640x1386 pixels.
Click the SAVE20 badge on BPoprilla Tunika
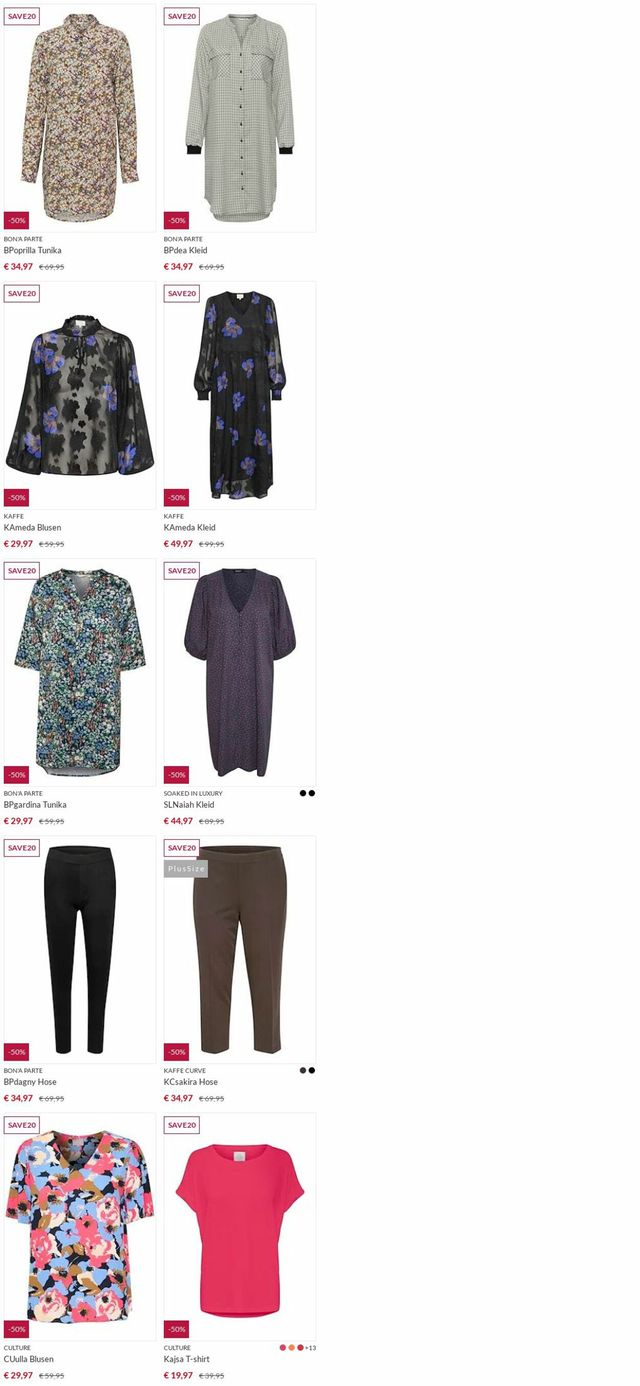(x=22, y=16)
